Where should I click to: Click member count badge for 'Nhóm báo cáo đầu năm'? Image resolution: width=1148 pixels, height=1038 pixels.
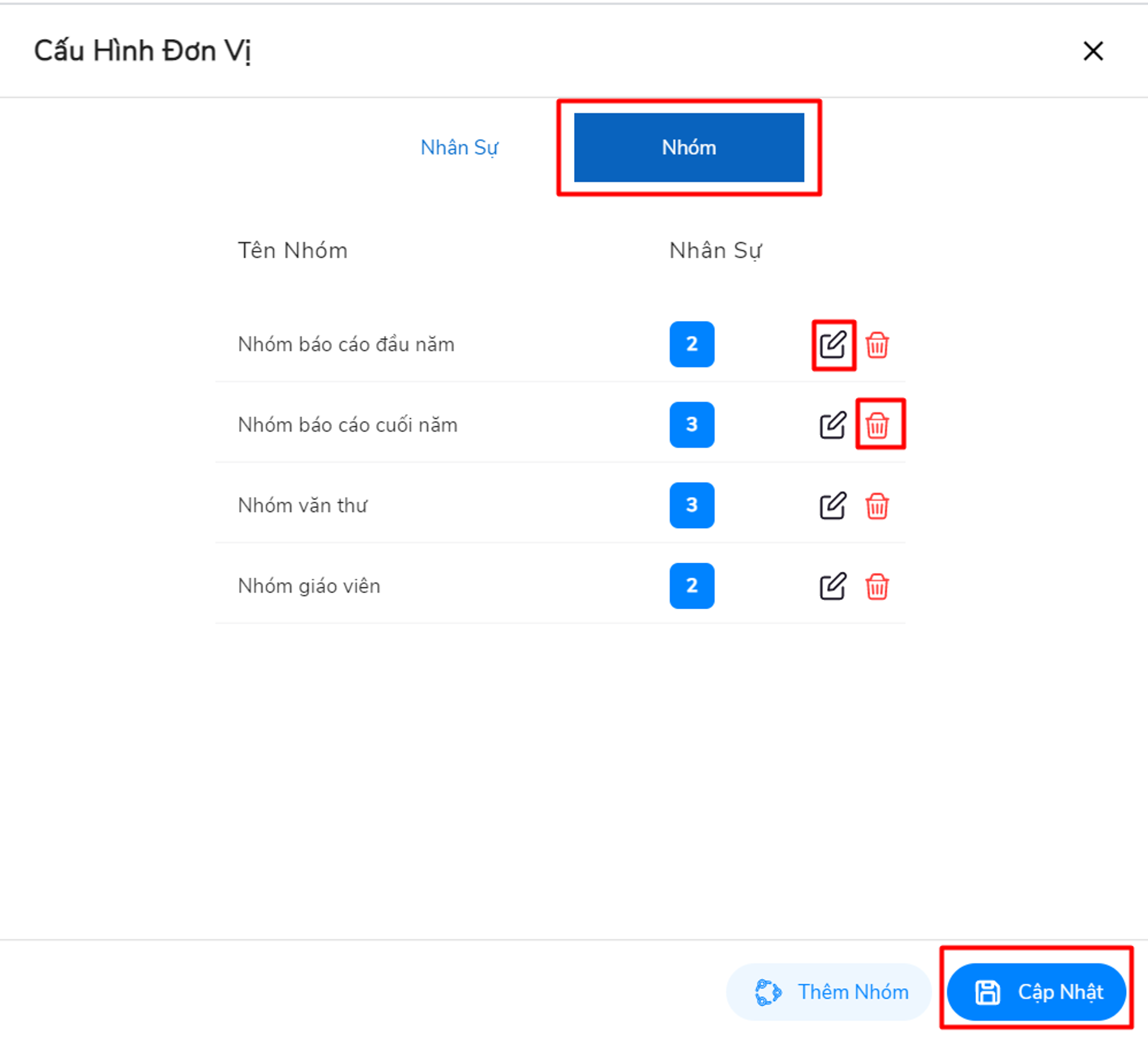click(x=692, y=344)
